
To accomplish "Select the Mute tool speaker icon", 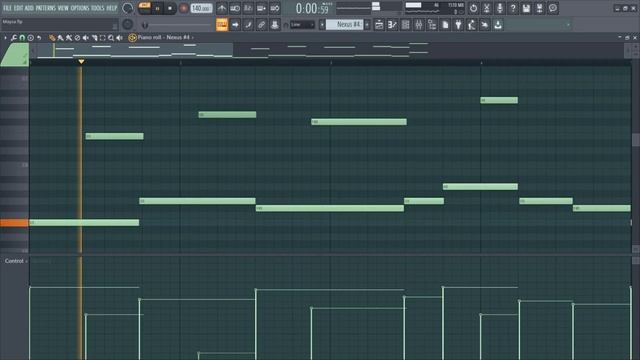I will tap(86, 38).
